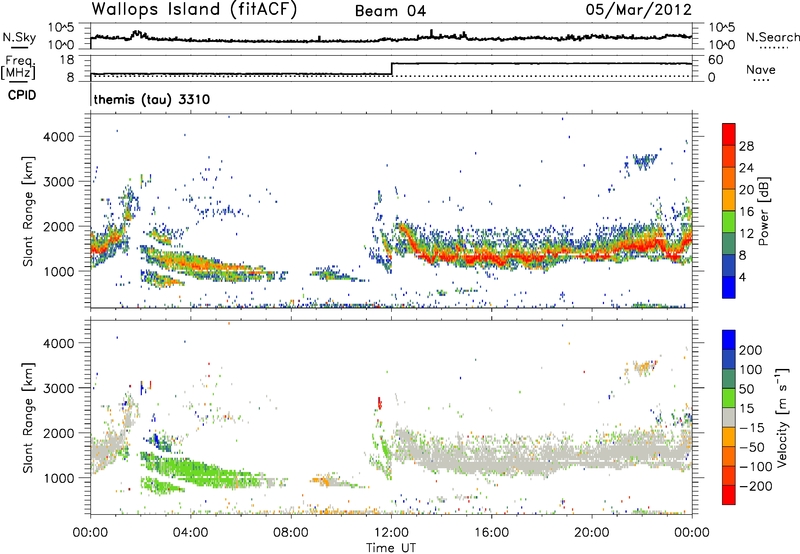Viewport: 800px width, 554px height.
Task: Click the '28' label on Power color bar
Action: point(746,146)
